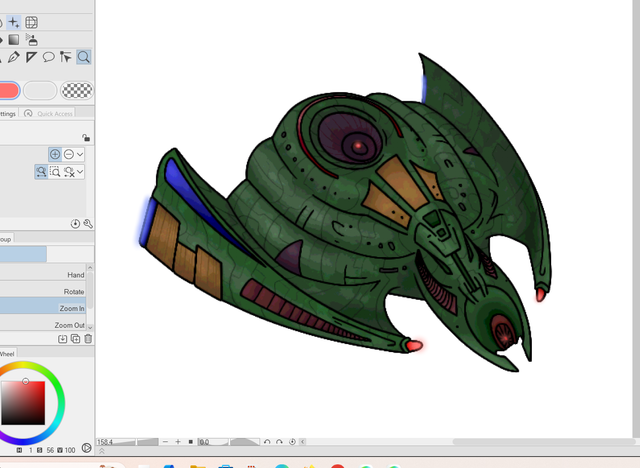Expand the zoom in/out options dropdown
The width and height of the screenshot is (640, 468).
point(80,154)
